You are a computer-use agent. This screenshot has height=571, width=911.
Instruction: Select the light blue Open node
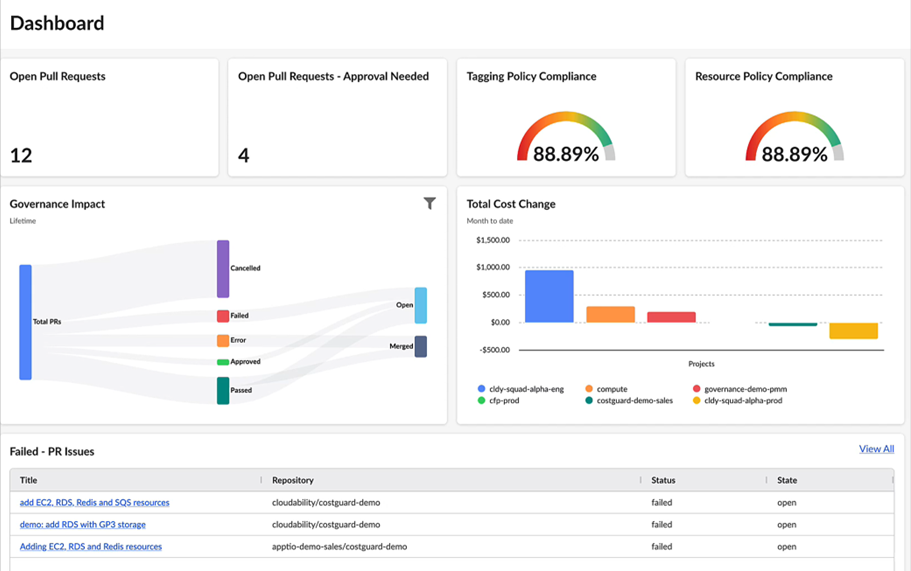(x=421, y=305)
